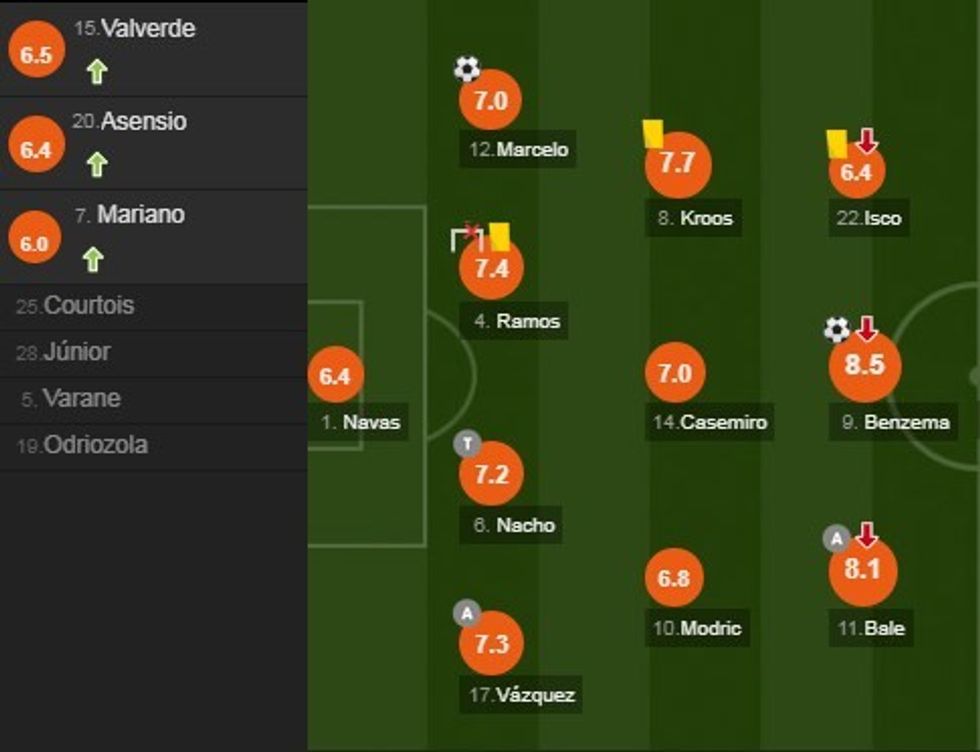Click Kroos's yellow card icon

[x=653, y=133]
